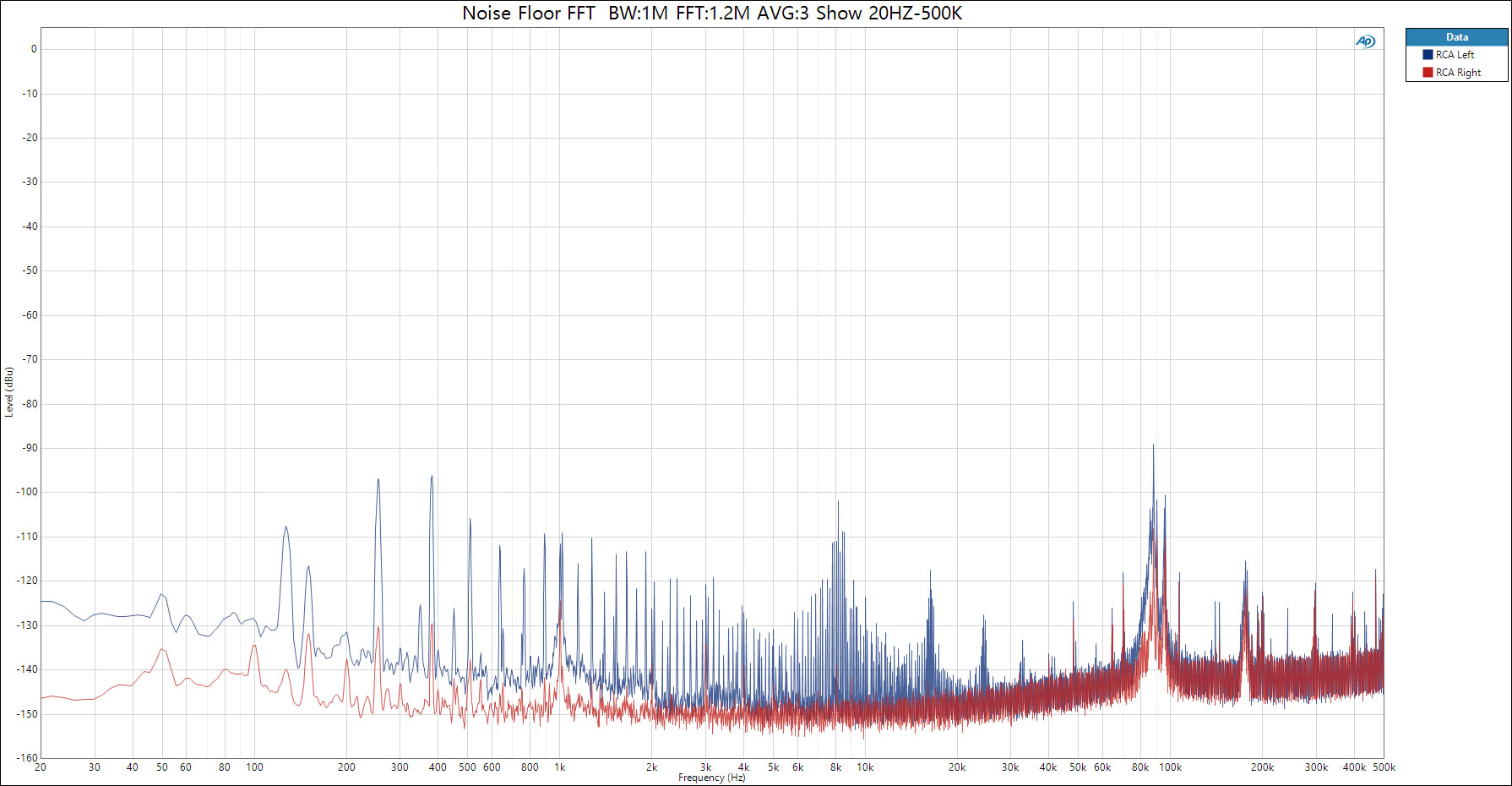The width and height of the screenshot is (1512, 786).
Task: Click the red RCA Right color swatch
Action: click(1428, 73)
